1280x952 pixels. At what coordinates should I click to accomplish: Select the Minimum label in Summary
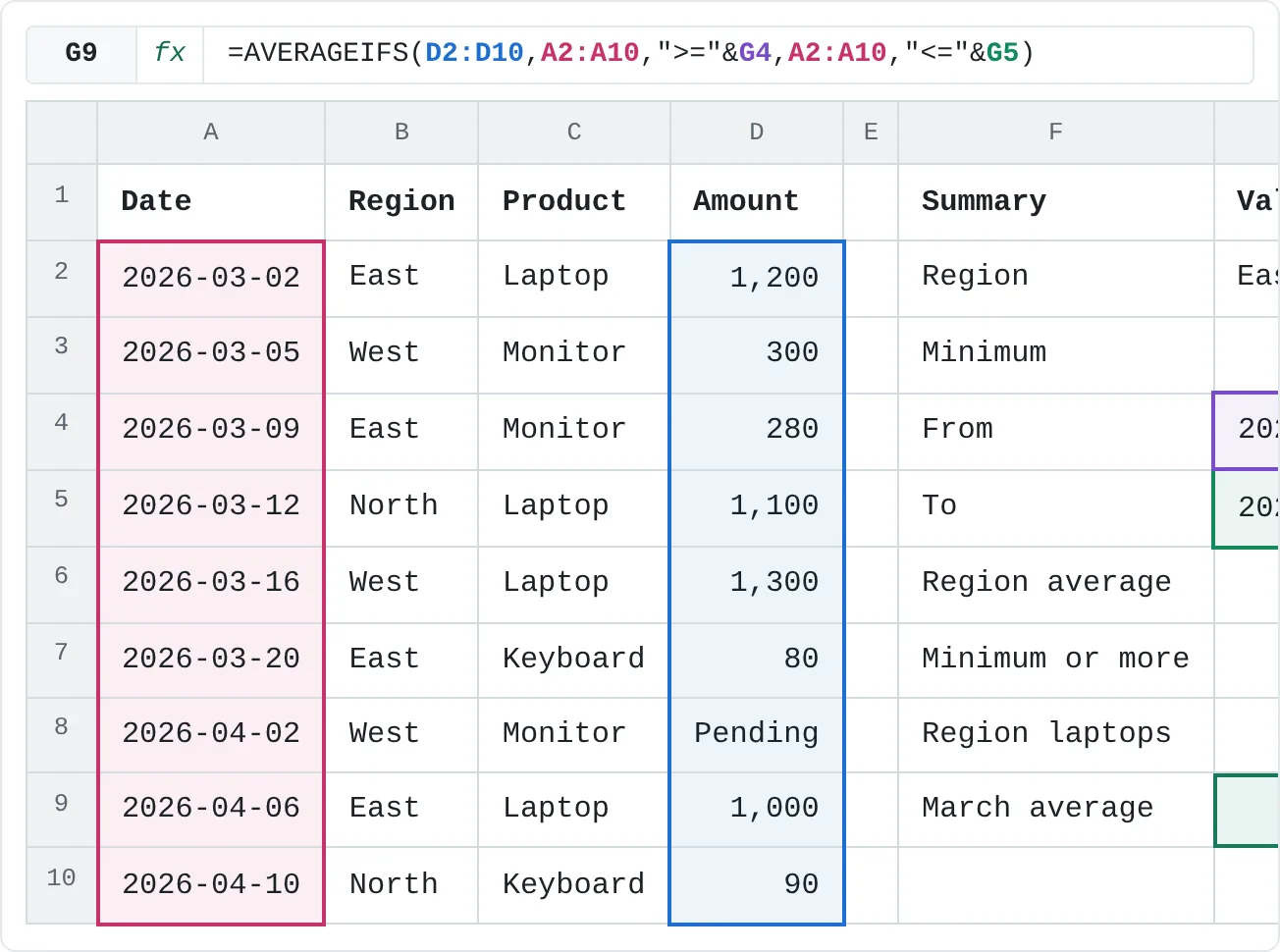[1056, 355]
